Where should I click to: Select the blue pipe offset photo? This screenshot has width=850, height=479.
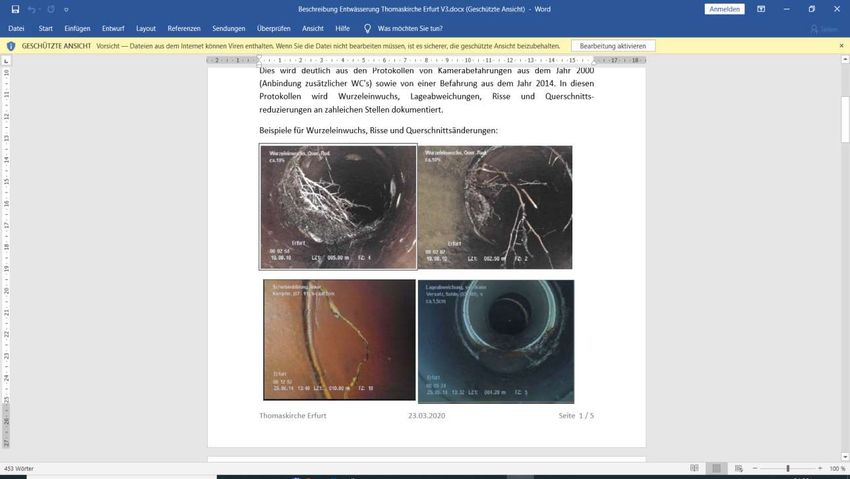tap(496, 341)
